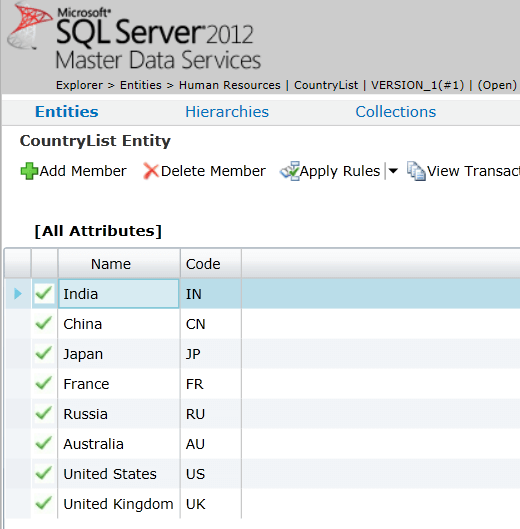Screen dimensions: 520x529
Task: Switch to the Collections tab
Action: coord(395,112)
